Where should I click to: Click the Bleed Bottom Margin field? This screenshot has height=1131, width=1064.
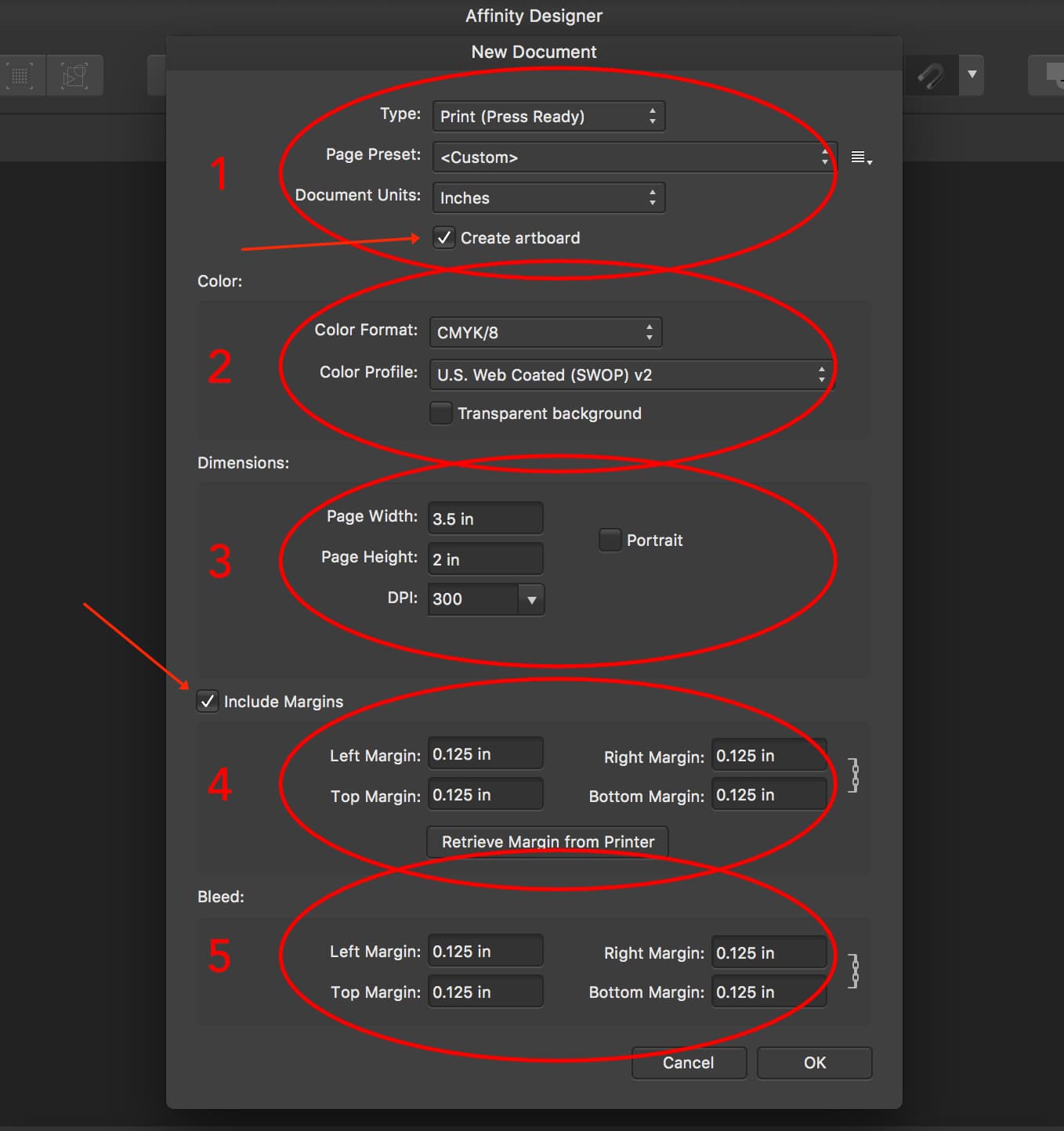click(769, 992)
